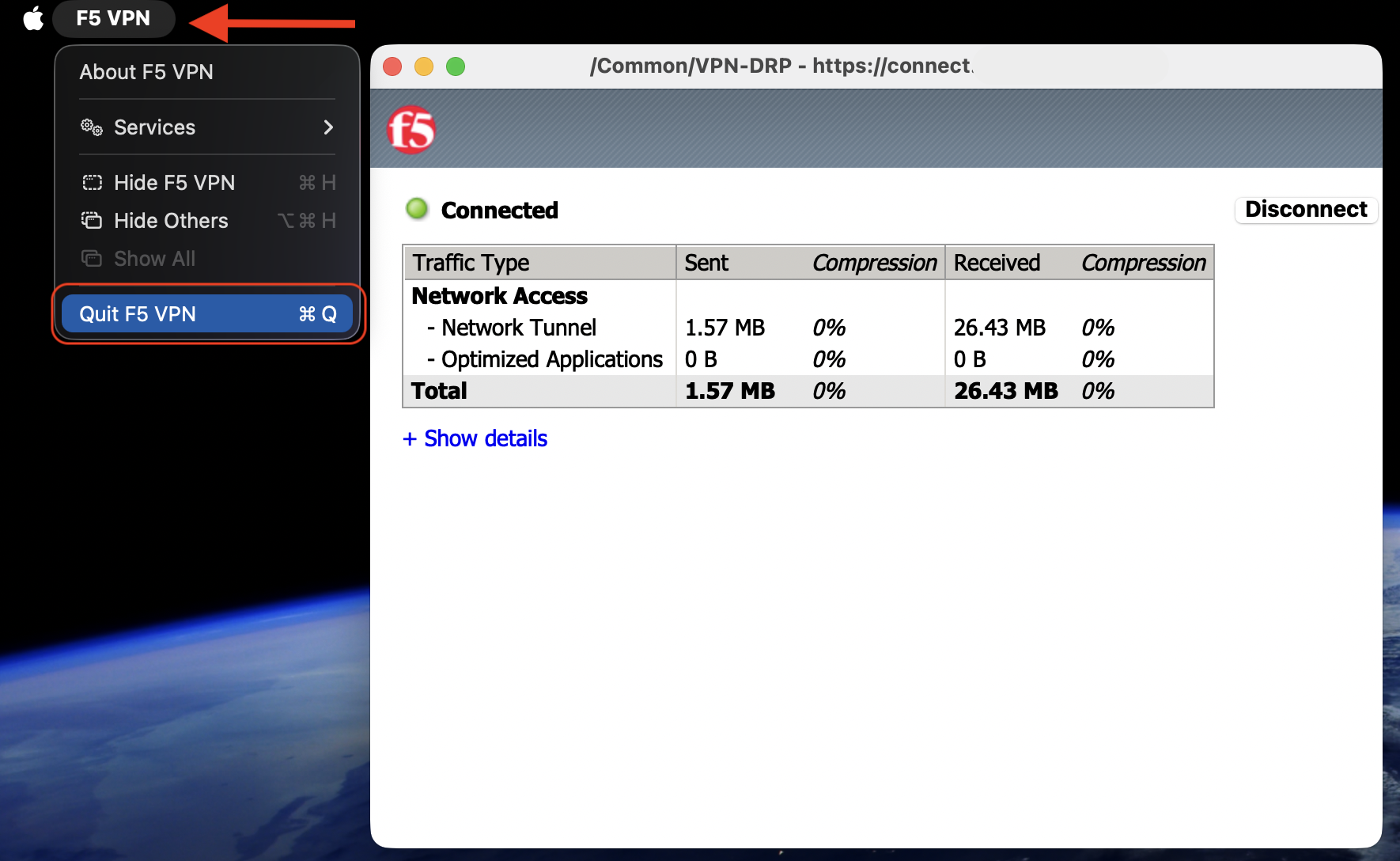Select Quit F5 VPN
The image size is (1400, 861).
[207, 314]
